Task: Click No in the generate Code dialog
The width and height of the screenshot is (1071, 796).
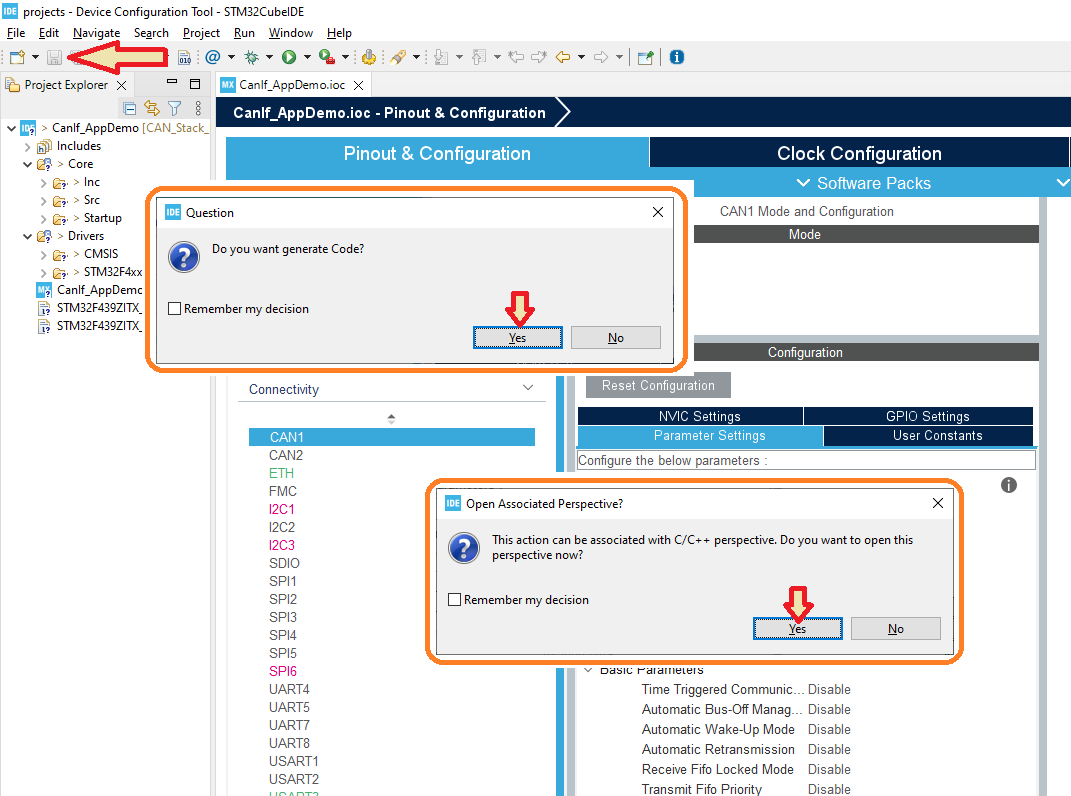Action: tap(616, 338)
